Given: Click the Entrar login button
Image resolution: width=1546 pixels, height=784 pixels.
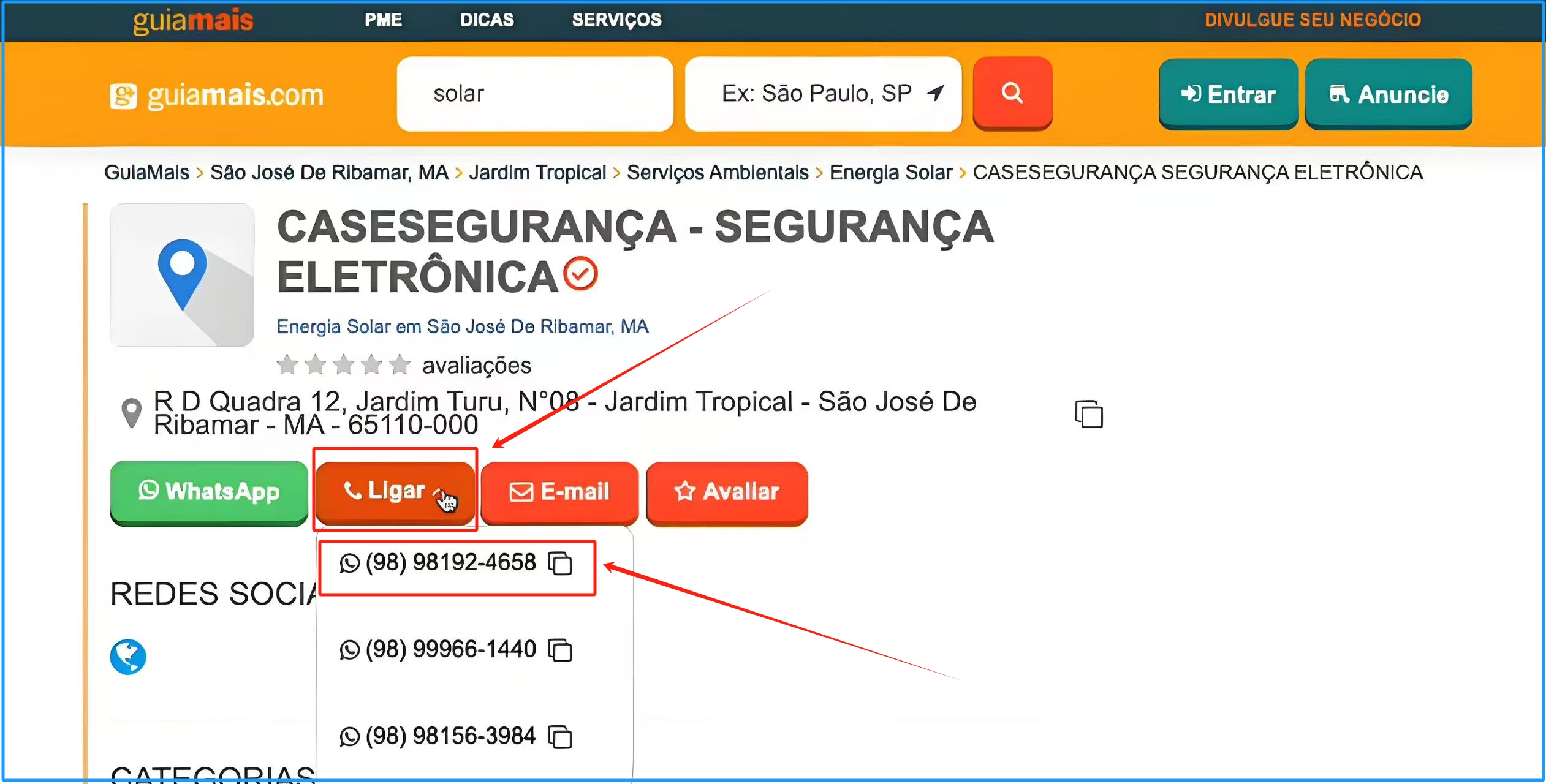Looking at the screenshot, I should pyautogui.click(x=1228, y=94).
